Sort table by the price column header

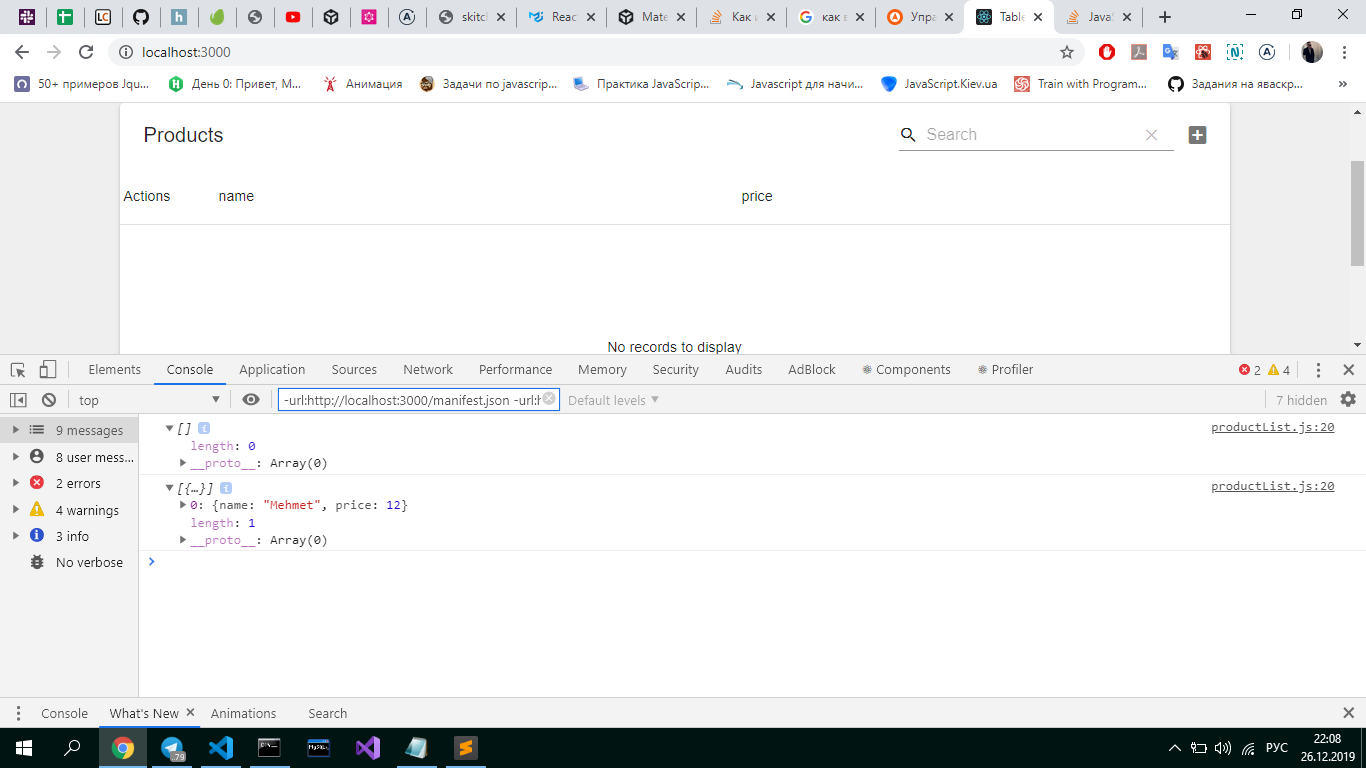tap(757, 196)
